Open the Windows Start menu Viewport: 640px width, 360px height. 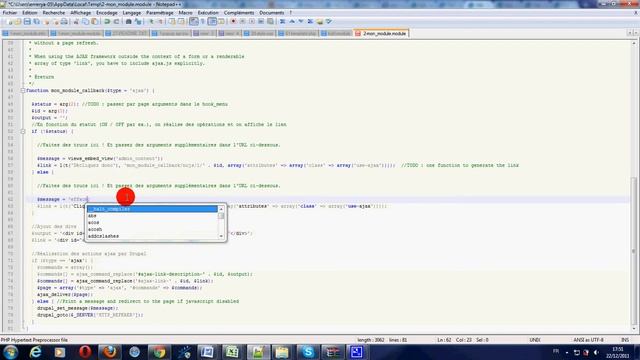coord(11,352)
